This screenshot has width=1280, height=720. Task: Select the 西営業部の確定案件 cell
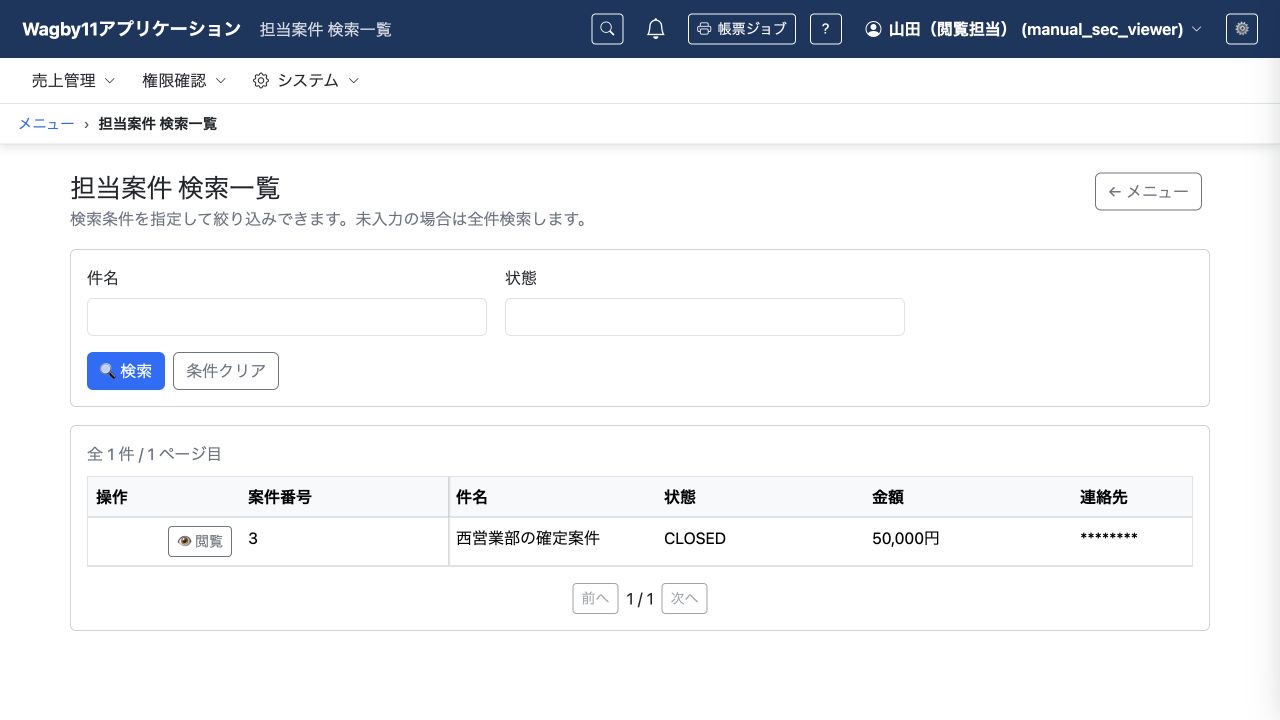tap(552, 541)
